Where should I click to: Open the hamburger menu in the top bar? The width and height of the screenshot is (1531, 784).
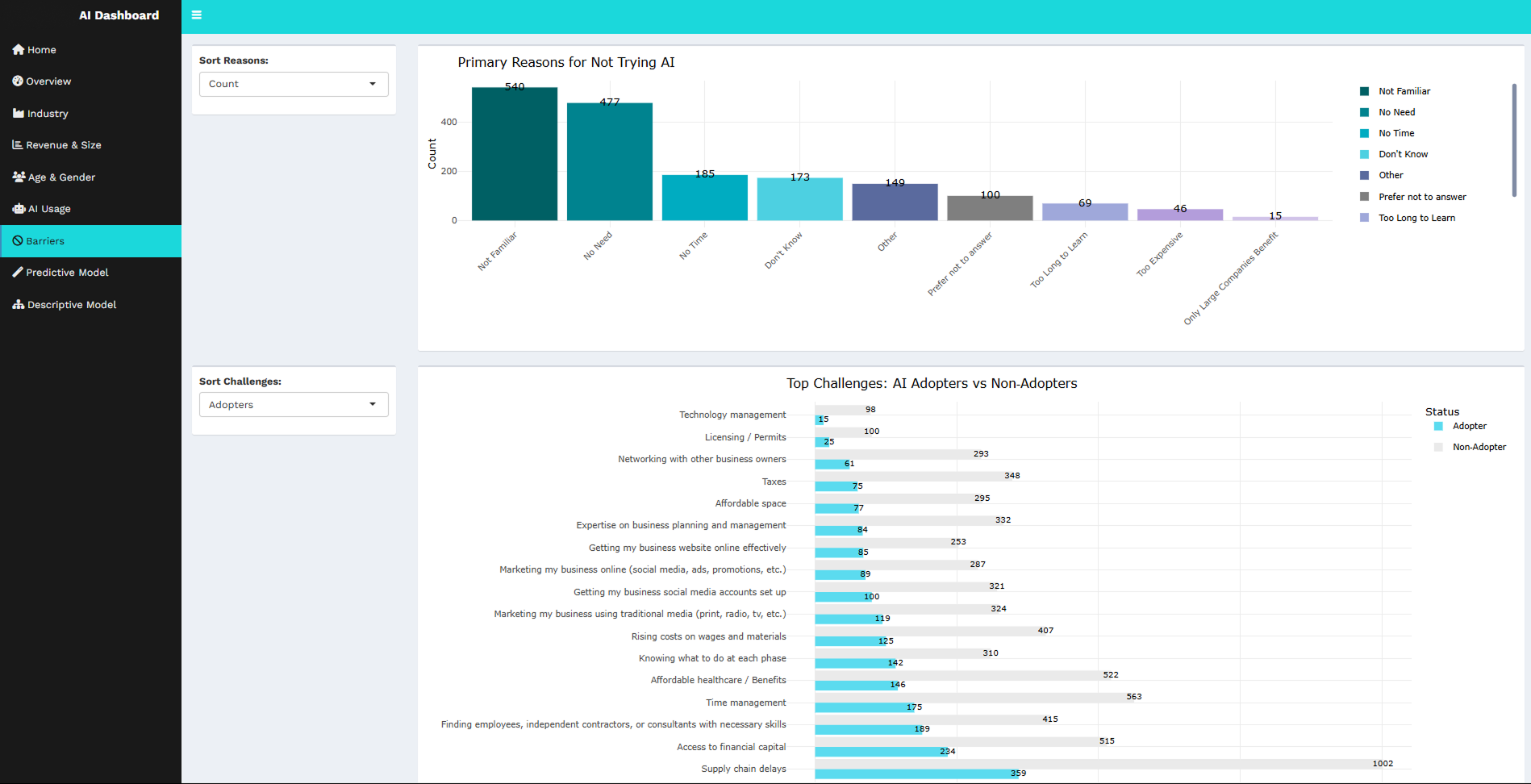click(x=196, y=15)
